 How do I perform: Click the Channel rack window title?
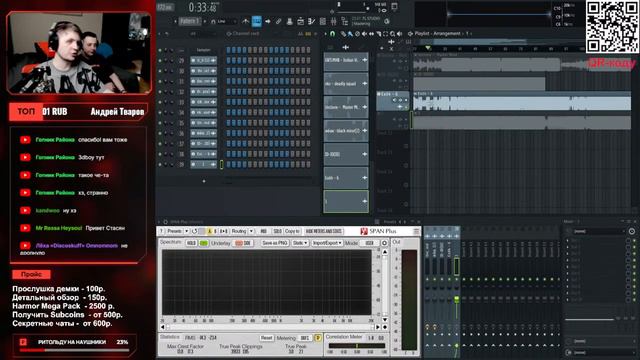pyautogui.click(x=246, y=33)
